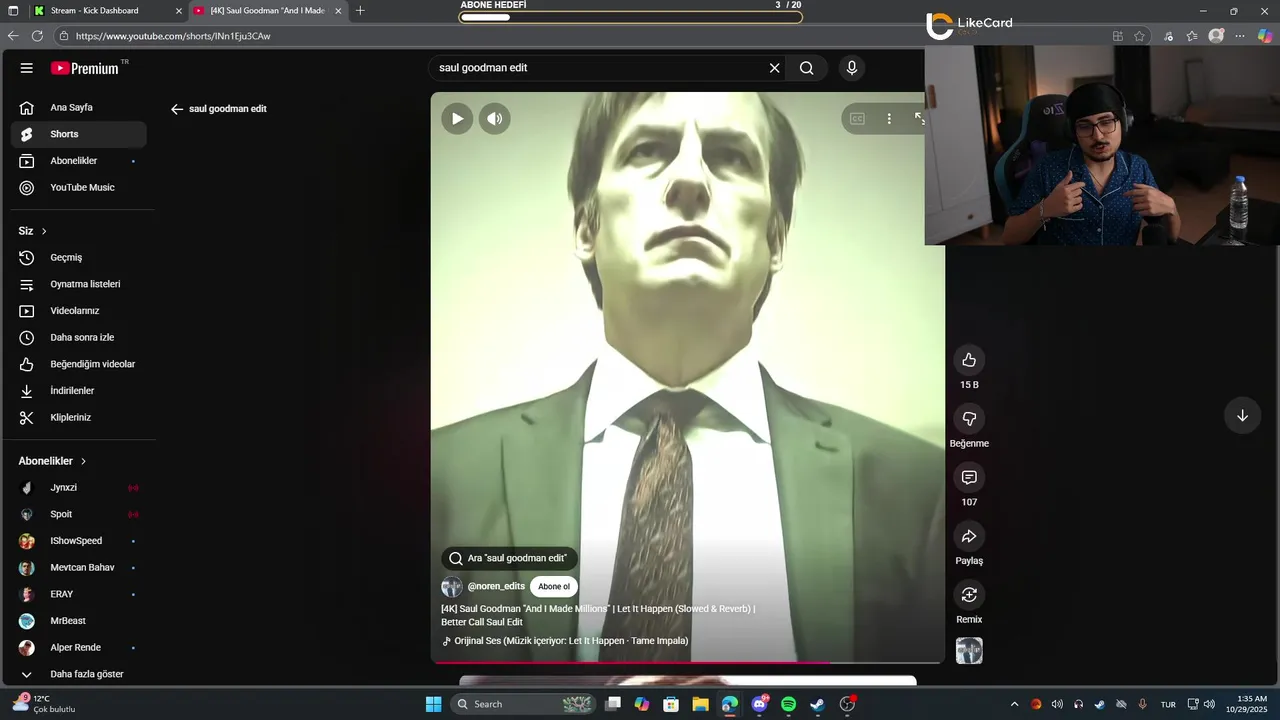Image resolution: width=1280 pixels, height=720 pixels.
Task: Open YouTube Music from the sidebar
Action: point(78,187)
